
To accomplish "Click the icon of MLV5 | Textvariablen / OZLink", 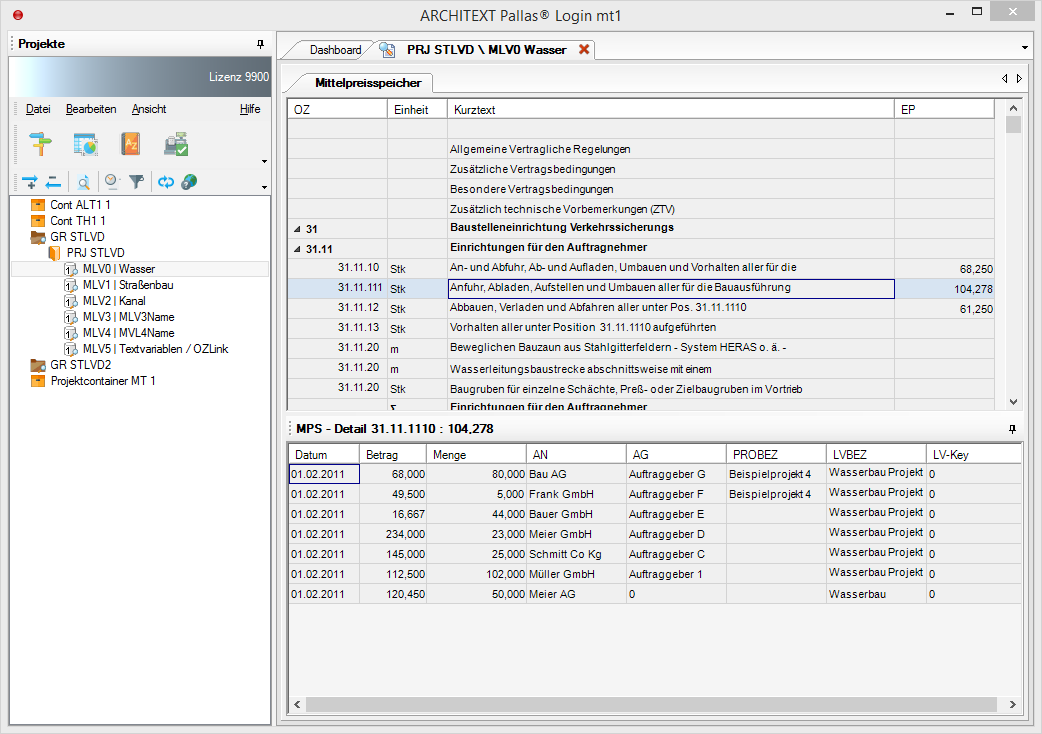I will (x=70, y=349).
